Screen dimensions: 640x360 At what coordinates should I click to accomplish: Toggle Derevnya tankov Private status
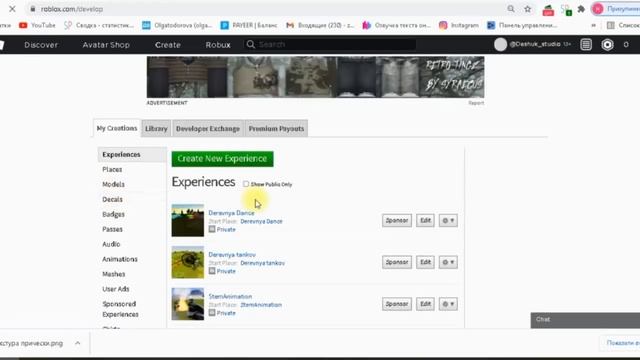(x=222, y=271)
